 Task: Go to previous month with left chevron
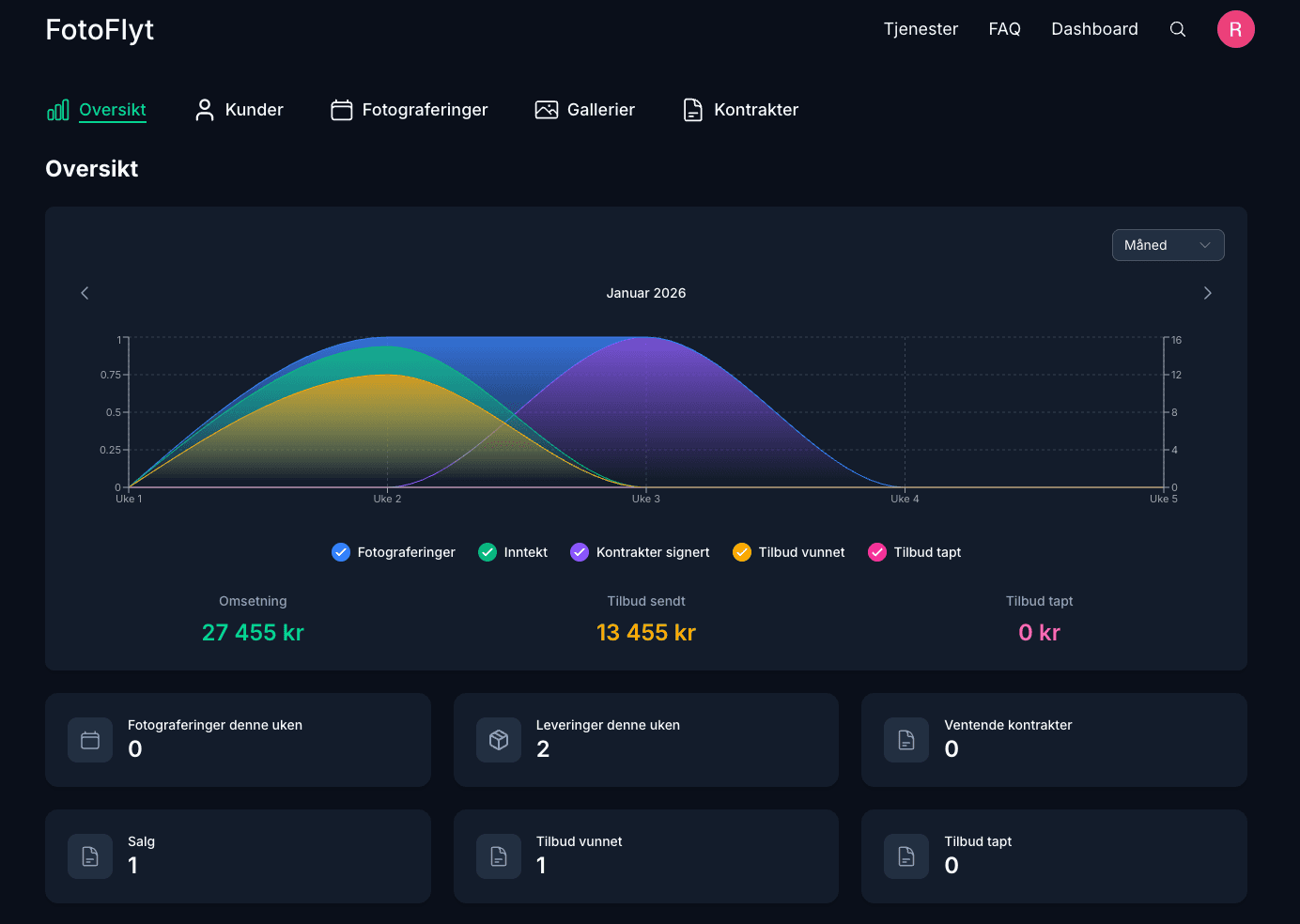pos(85,293)
